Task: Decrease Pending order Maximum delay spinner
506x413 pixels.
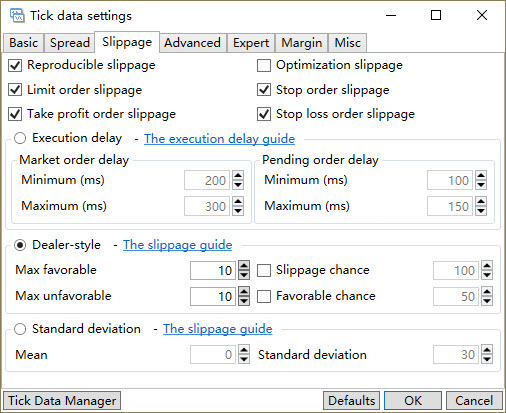Action: (481, 211)
